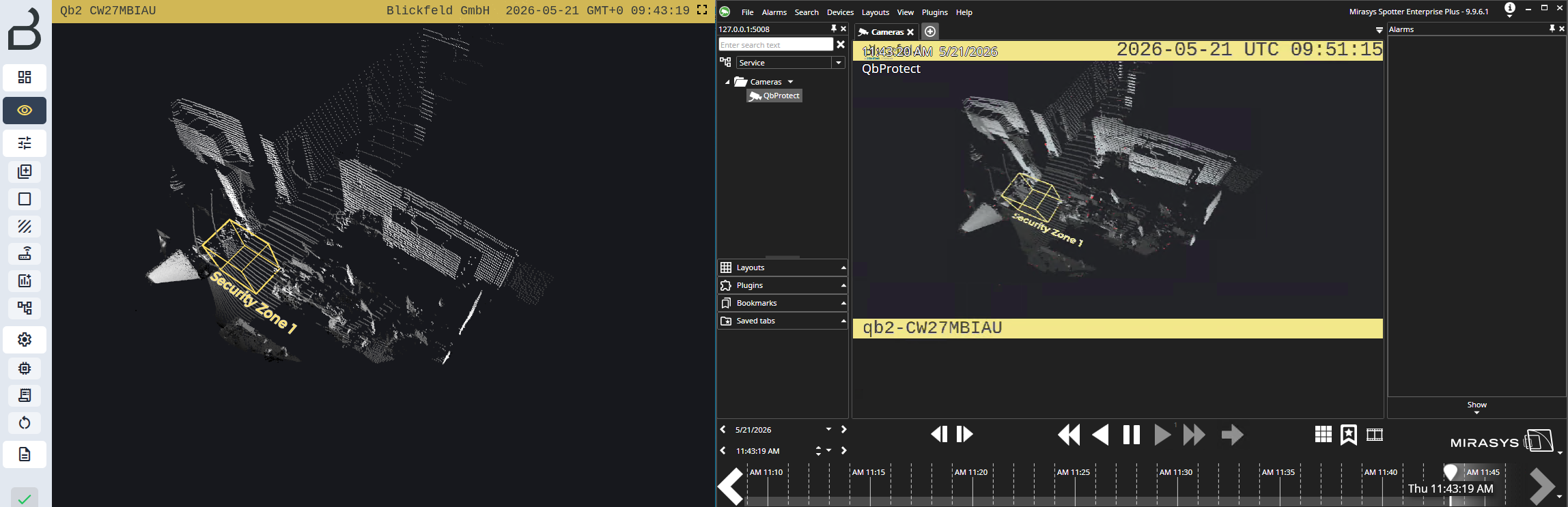Open the Help menu in Mirasys Spotter
This screenshot has height=507, width=1568.
(x=964, y=12)
